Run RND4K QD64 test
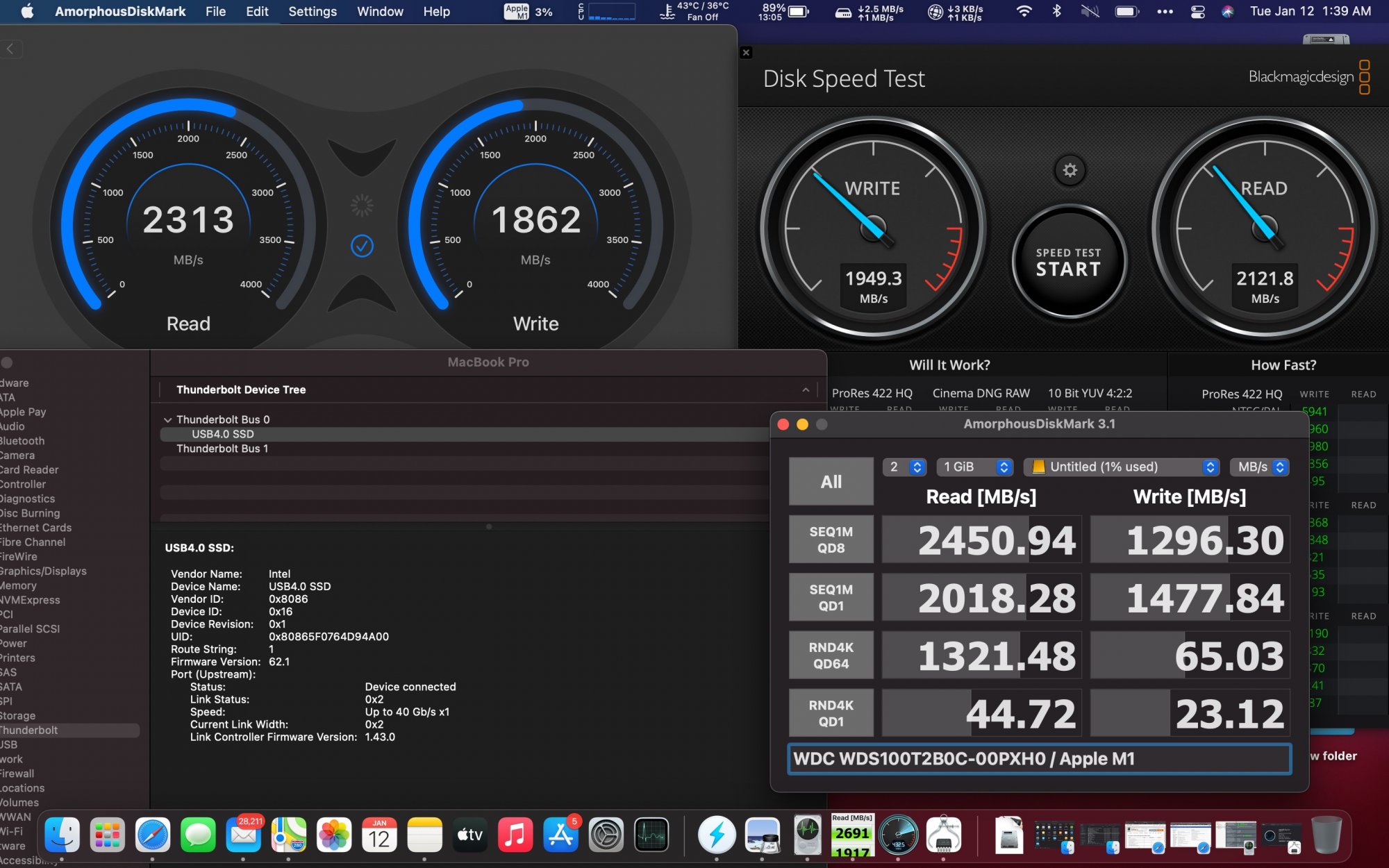Image resolution: width=1389 pixels, height=868 pixels. (831, 655)
